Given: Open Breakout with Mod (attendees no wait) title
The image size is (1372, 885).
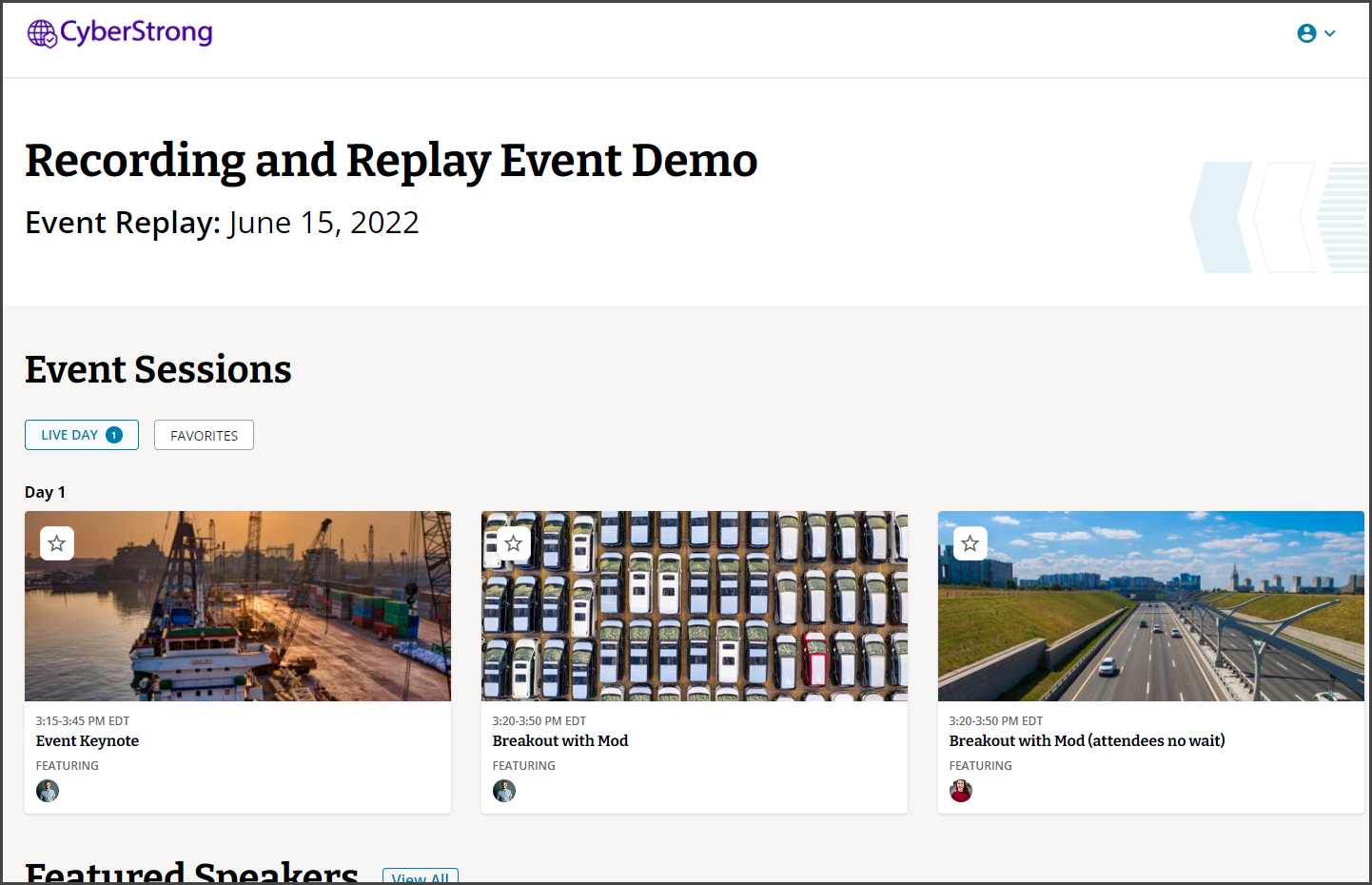Looking at the screenshot, I should [1087, 740].
